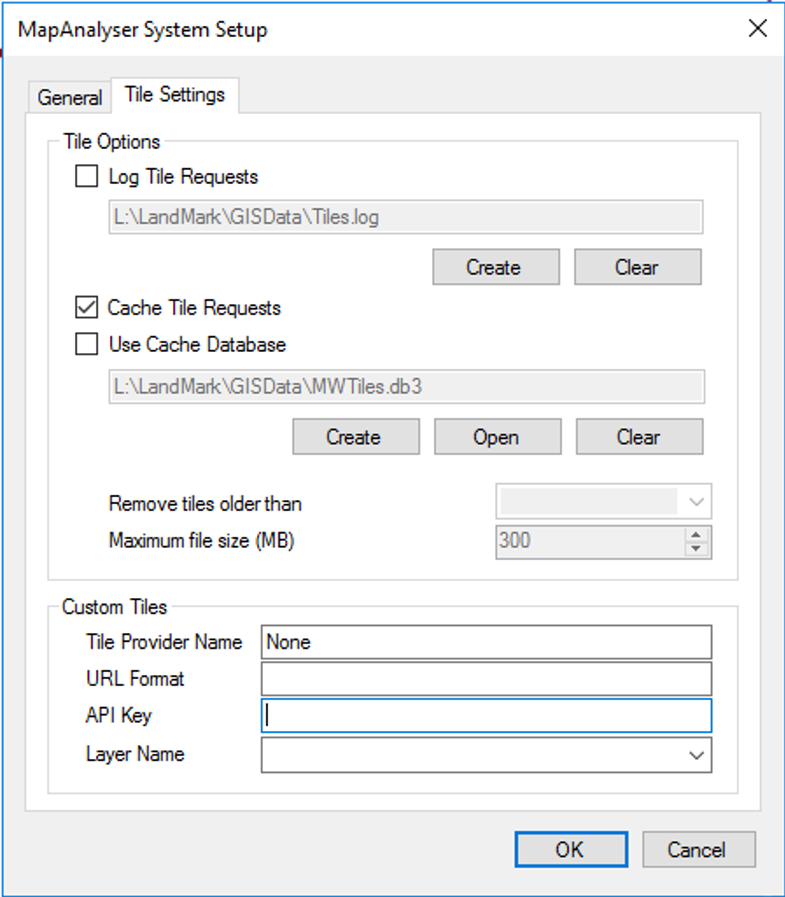Click Clear button for the tile log file
Image resolution: width=785 pixels, height=897 pixels.
(637, 267)
